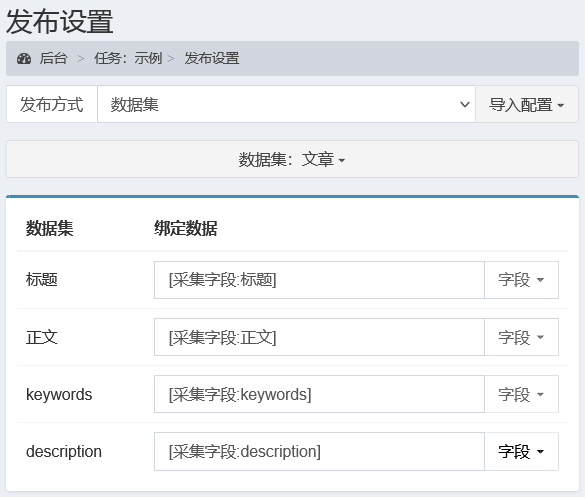Click the 正文 row label
This screenshot has height=497, width=585.
click(x=41, y=337)
